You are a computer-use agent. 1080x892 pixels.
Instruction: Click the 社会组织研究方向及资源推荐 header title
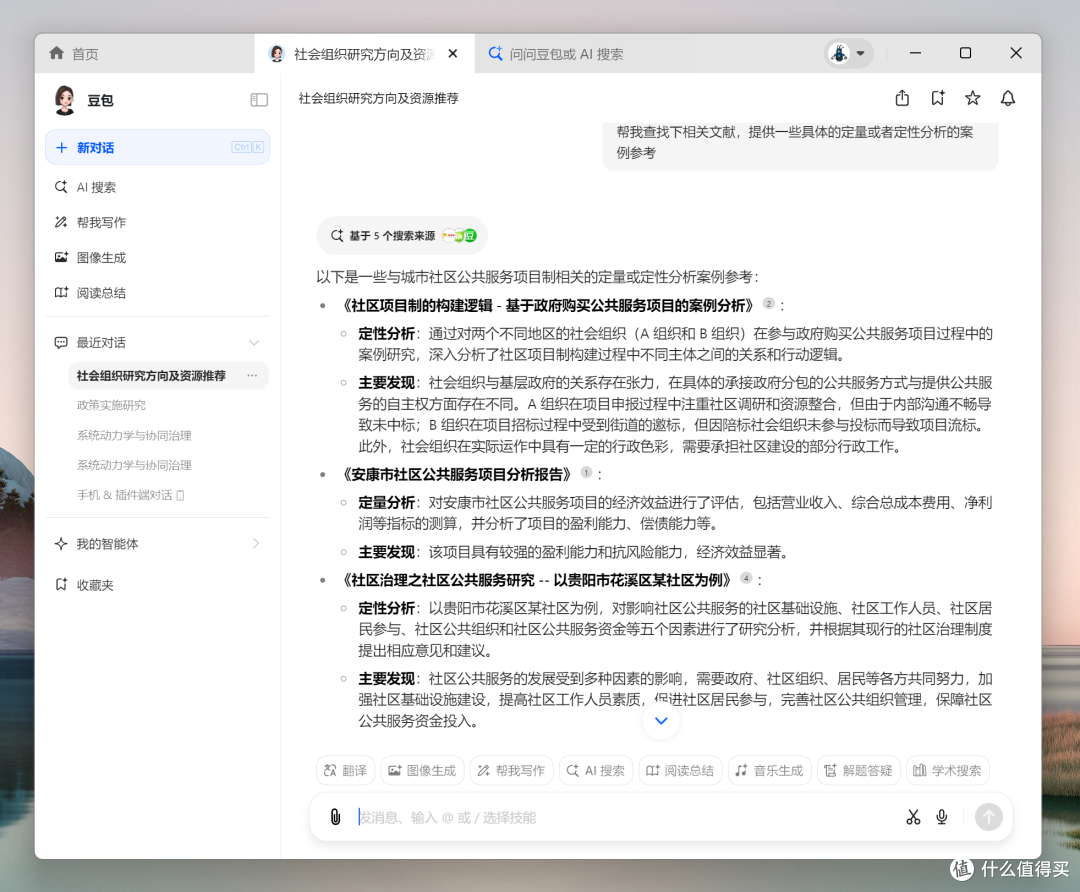pyautogui.click(x=378, y=98)
